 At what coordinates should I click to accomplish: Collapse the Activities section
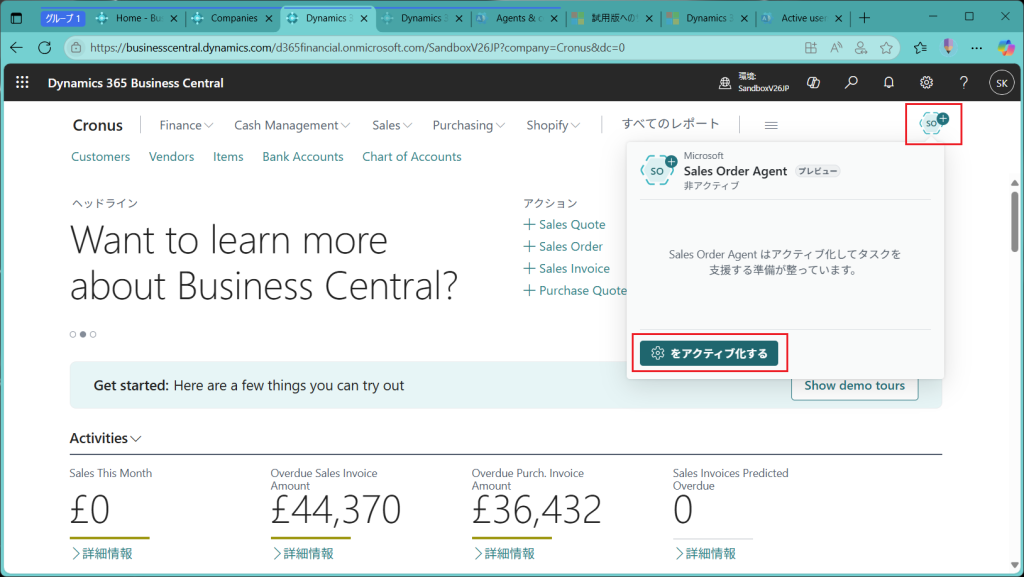click(x=105, y=438)
